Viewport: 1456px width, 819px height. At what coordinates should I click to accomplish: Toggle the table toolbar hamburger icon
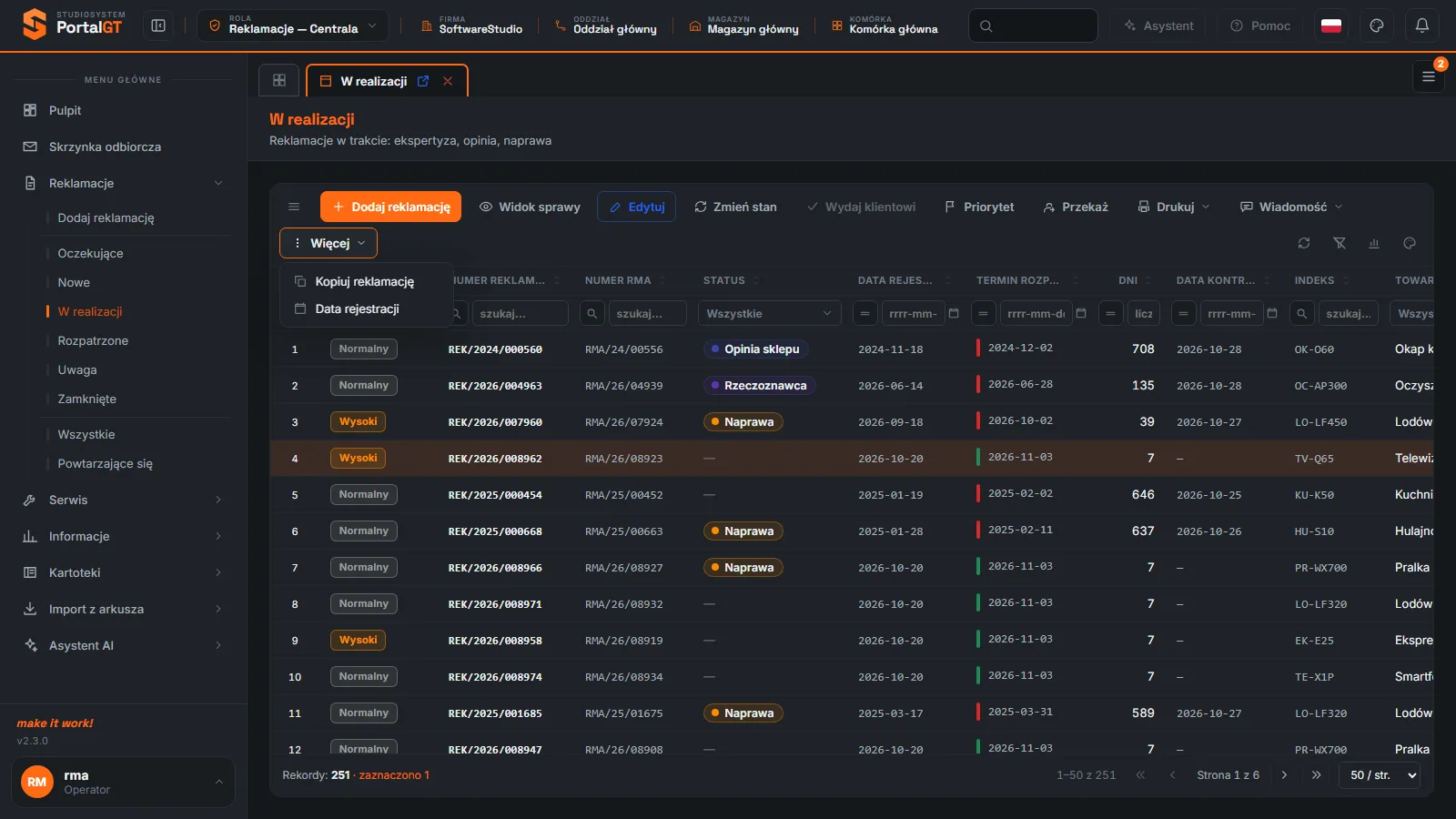[294, 207]
